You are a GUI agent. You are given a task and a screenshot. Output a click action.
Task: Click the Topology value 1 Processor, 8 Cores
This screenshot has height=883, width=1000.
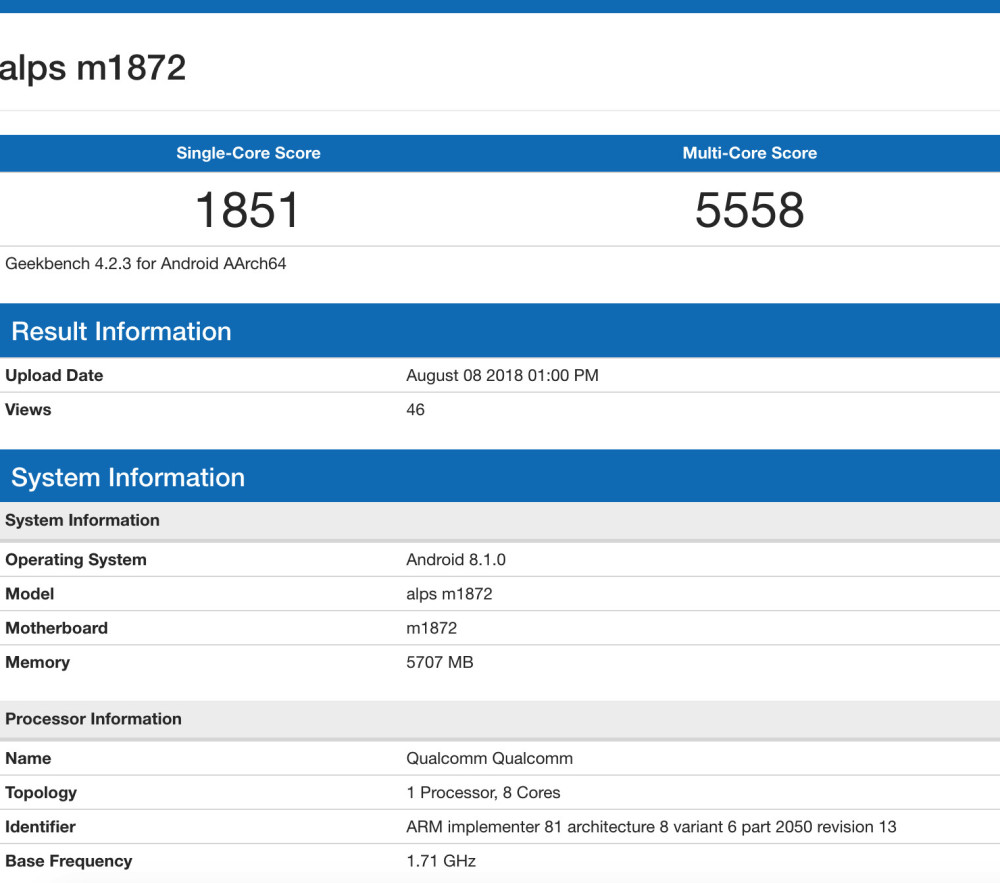point(481,792)
